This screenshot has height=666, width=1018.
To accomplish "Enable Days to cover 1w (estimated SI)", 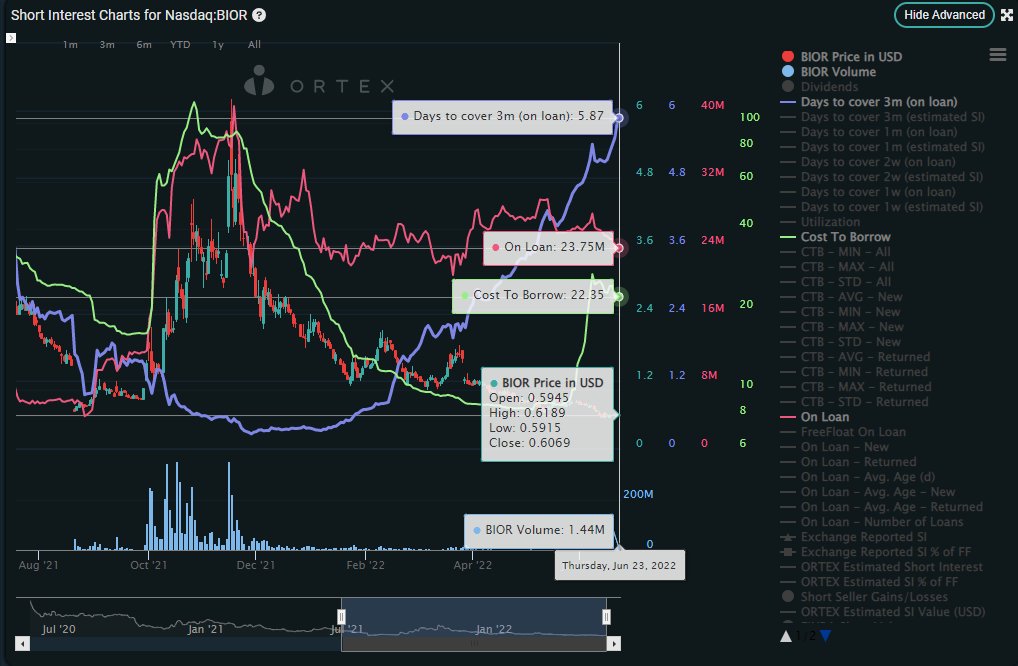I will coord(882,207).
